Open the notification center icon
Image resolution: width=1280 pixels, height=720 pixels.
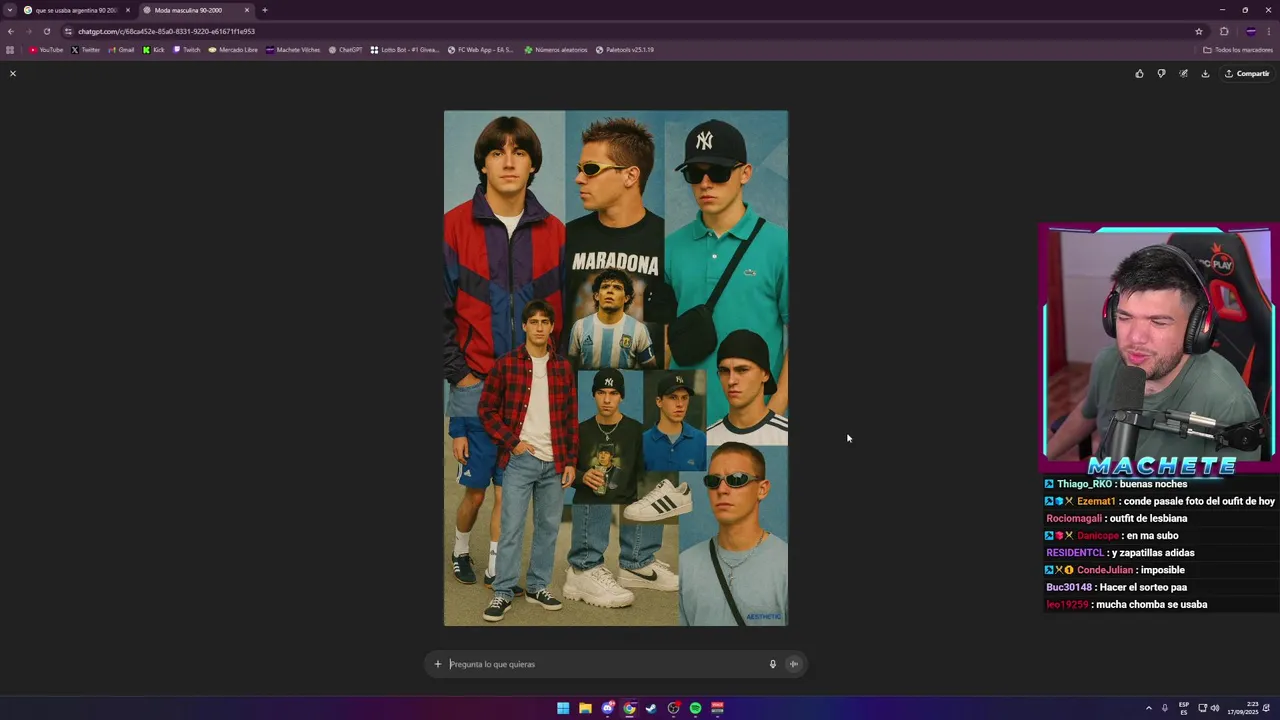click(1267, 708)
